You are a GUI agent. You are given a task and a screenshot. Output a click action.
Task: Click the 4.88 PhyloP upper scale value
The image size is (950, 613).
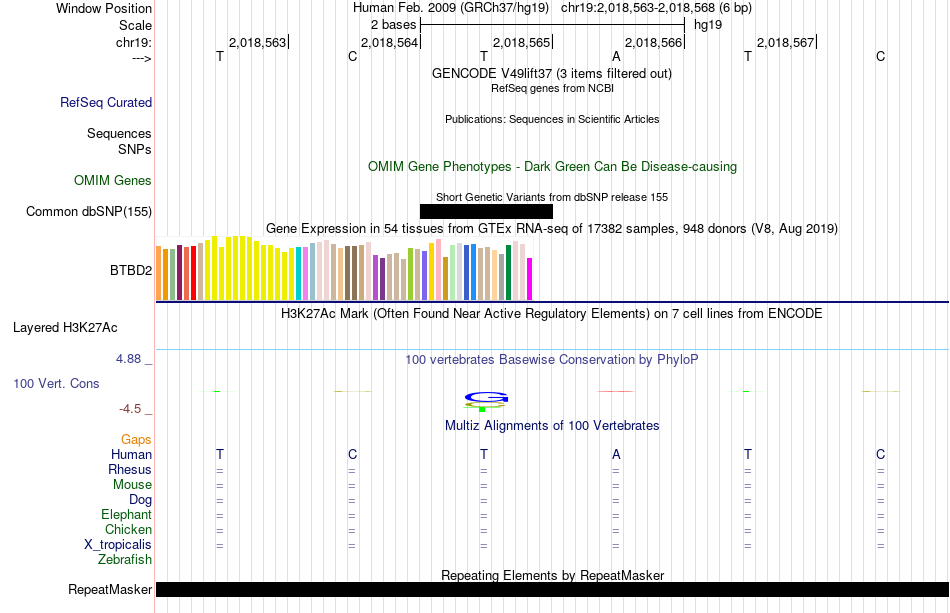coord(128,359)
